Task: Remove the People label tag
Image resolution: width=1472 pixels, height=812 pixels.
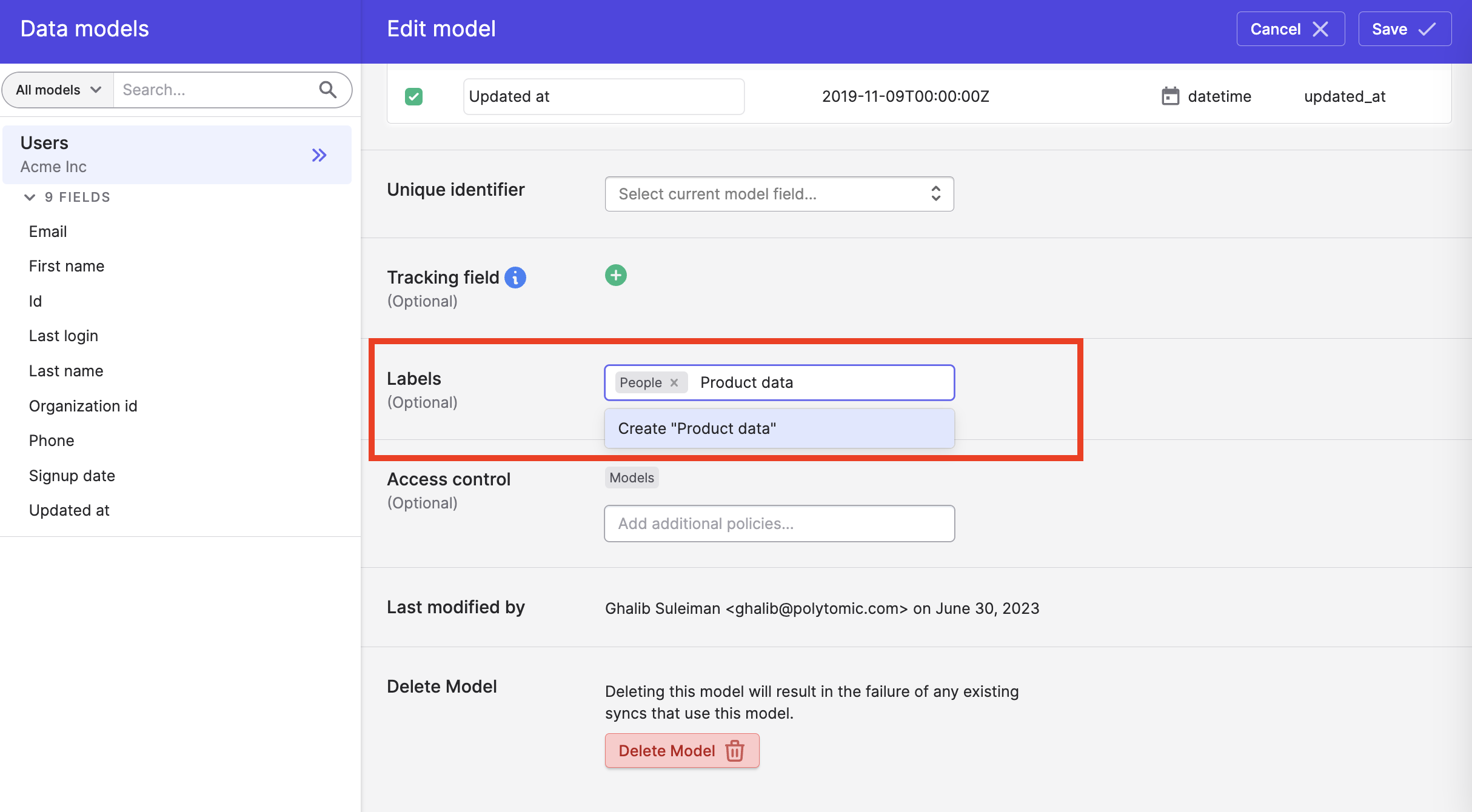Action: tap(674, 382)
